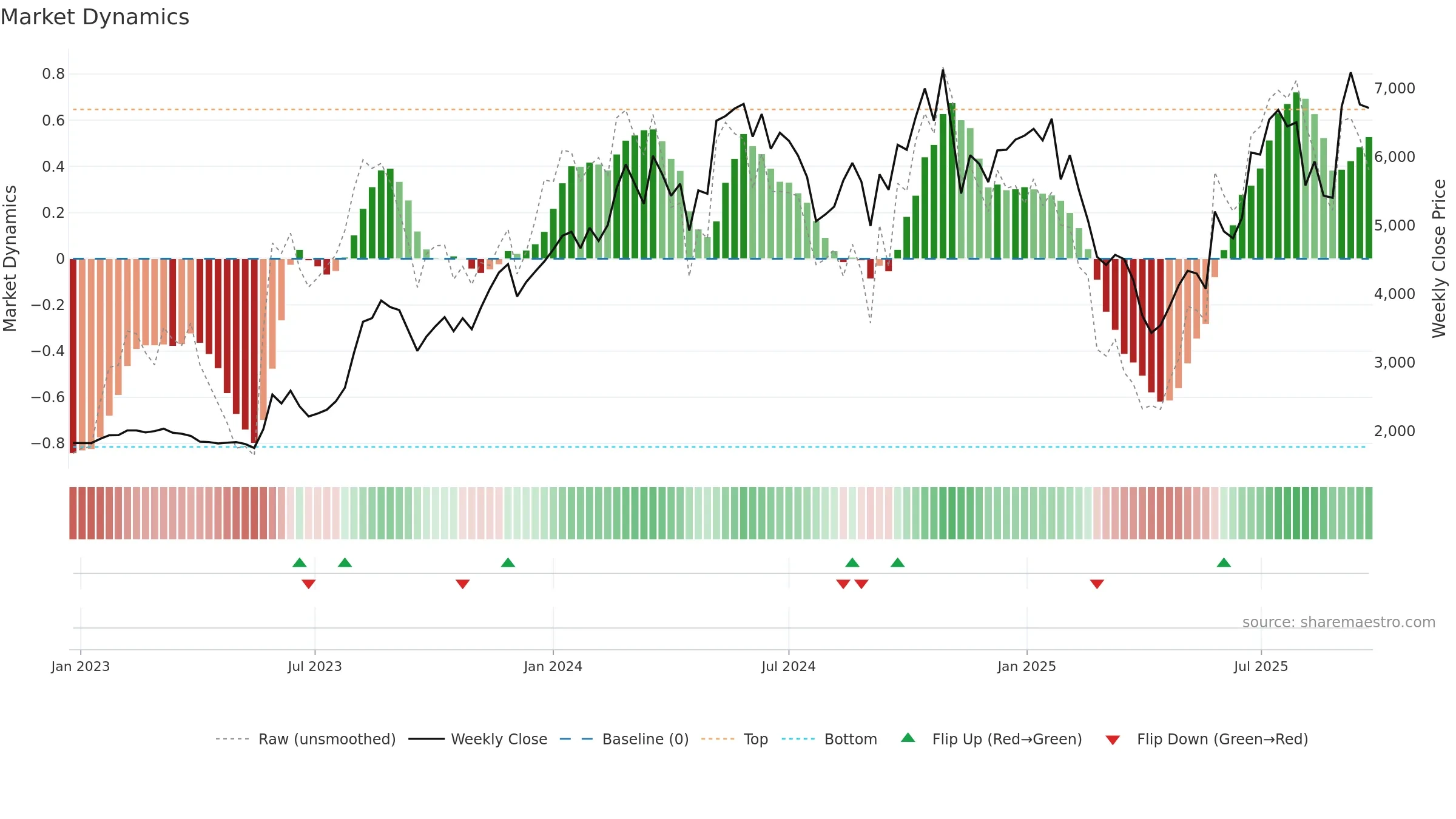
Task: Click the Jan 2024 x-axis label
Action: tap(553, 666)
